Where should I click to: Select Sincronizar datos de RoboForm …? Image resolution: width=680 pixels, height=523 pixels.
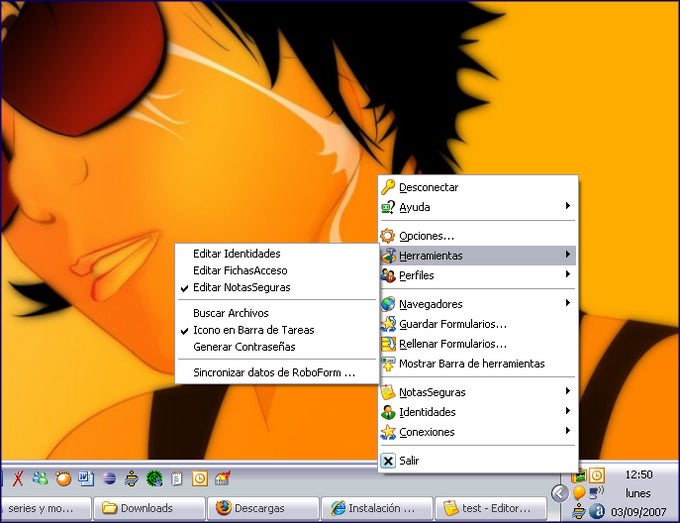pyautogui.click(x=277, y=373)
